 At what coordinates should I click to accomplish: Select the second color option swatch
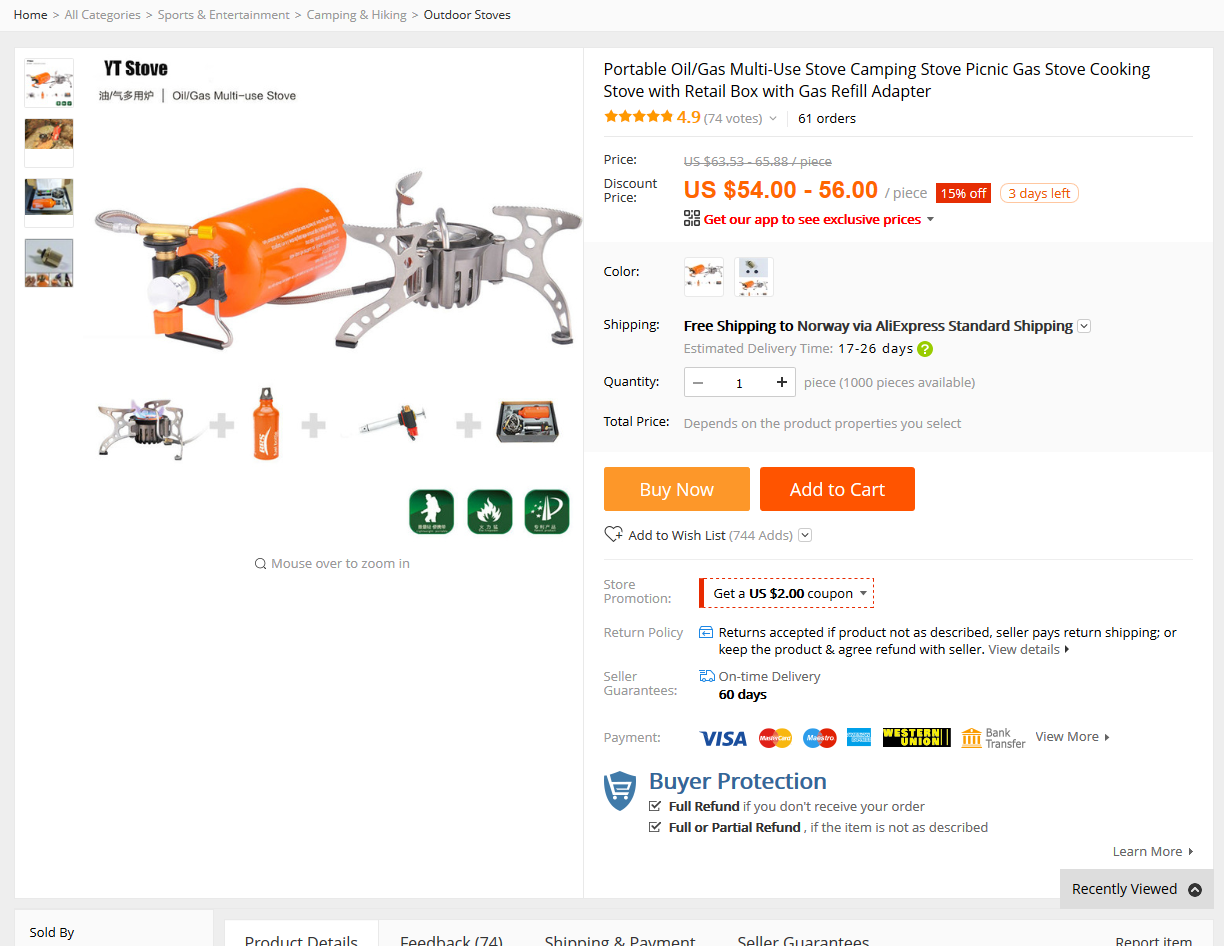[x=754, y=277]
